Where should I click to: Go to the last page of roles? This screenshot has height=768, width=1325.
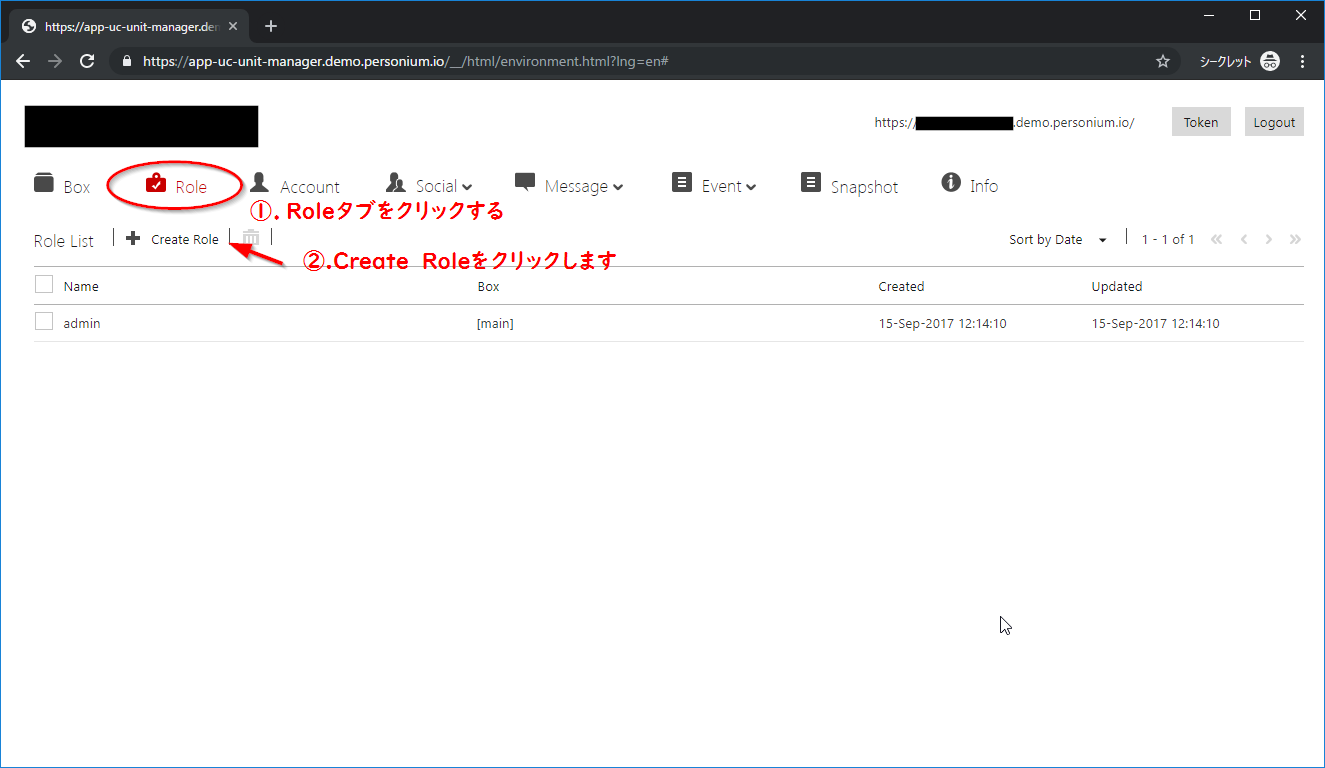pyautogui.click(x=1295, y=239)
